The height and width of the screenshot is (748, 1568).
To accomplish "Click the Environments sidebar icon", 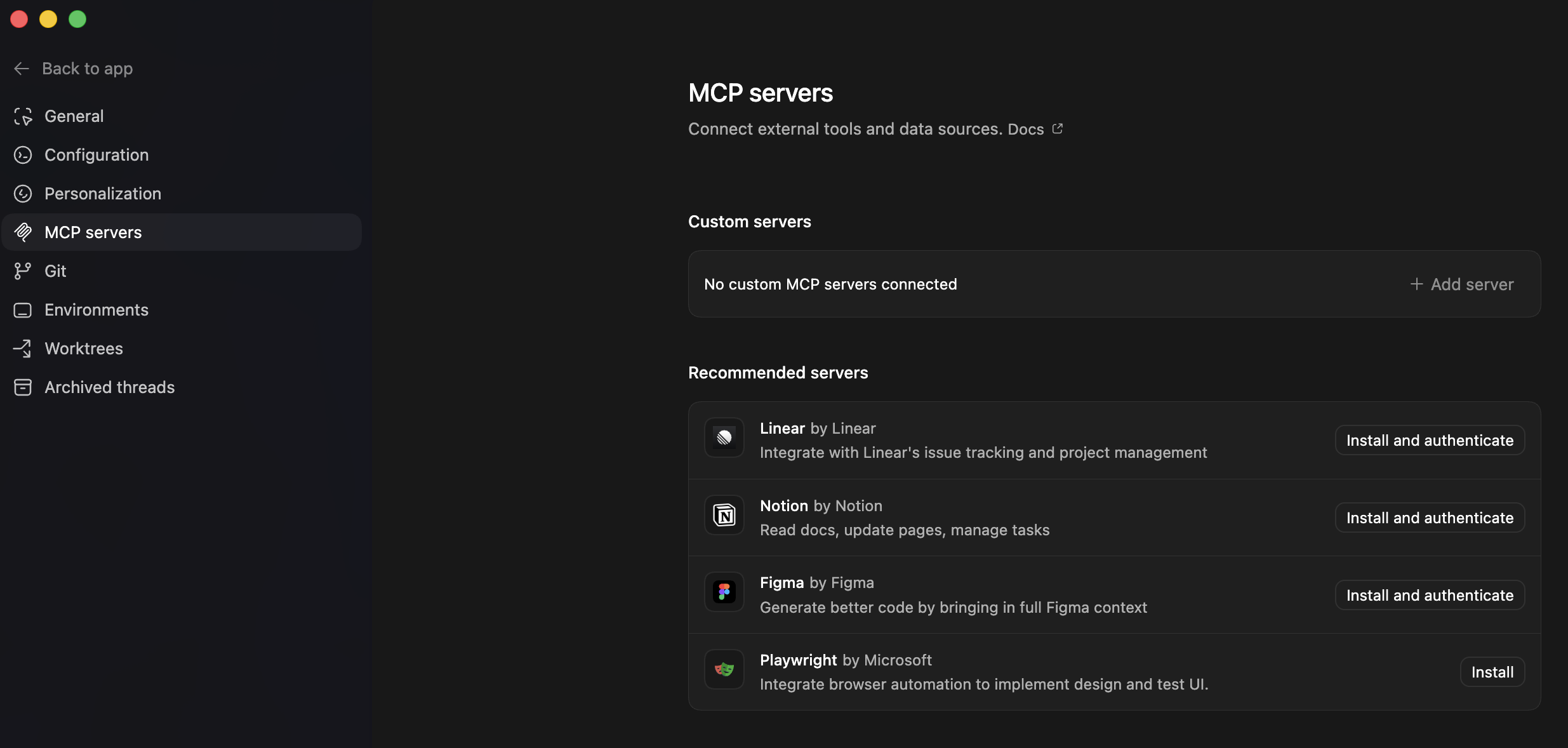I will 23,310.
